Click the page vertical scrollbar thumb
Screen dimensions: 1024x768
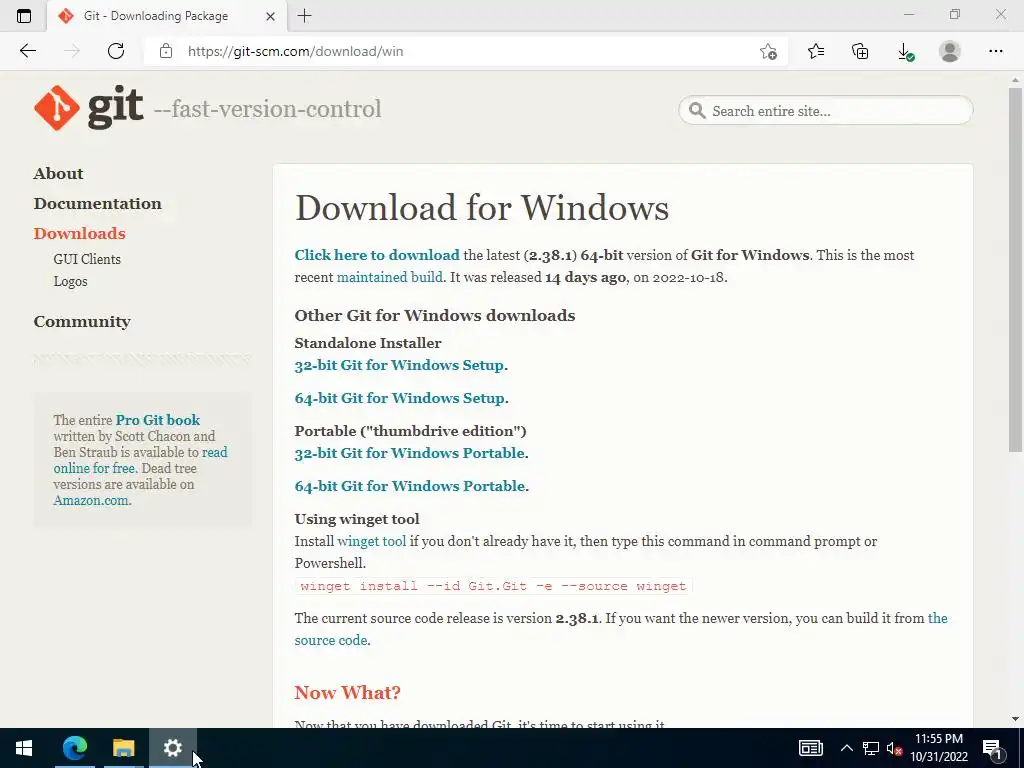(x=1015, y=269)
